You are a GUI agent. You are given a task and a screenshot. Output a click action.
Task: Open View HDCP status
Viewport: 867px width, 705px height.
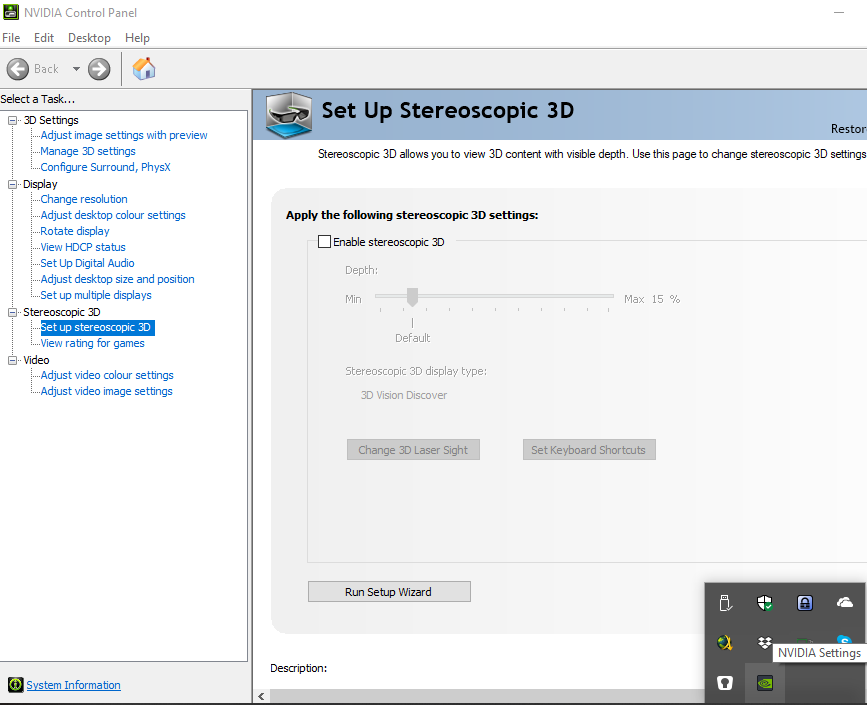tap(83, 247)
